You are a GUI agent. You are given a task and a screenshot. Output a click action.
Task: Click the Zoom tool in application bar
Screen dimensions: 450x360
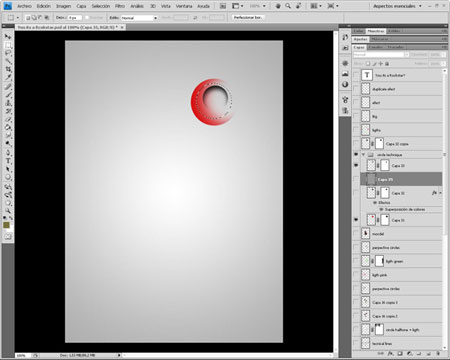(x=288, y=6)
